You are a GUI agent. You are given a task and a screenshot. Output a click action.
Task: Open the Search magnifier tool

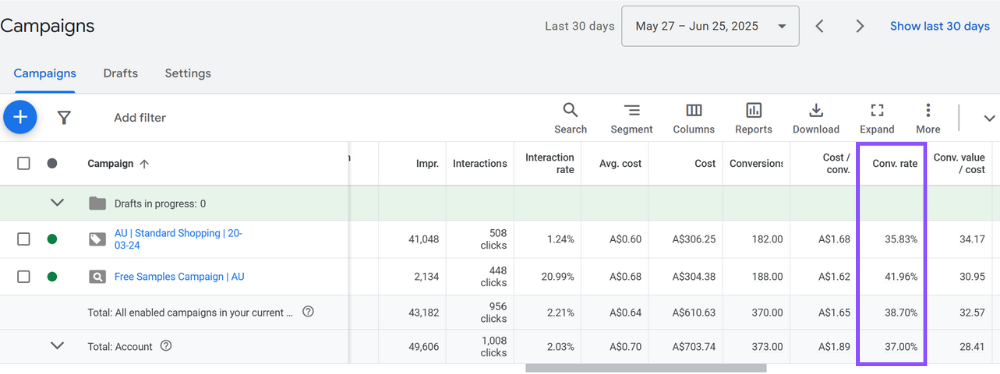[x=570, y=119]
